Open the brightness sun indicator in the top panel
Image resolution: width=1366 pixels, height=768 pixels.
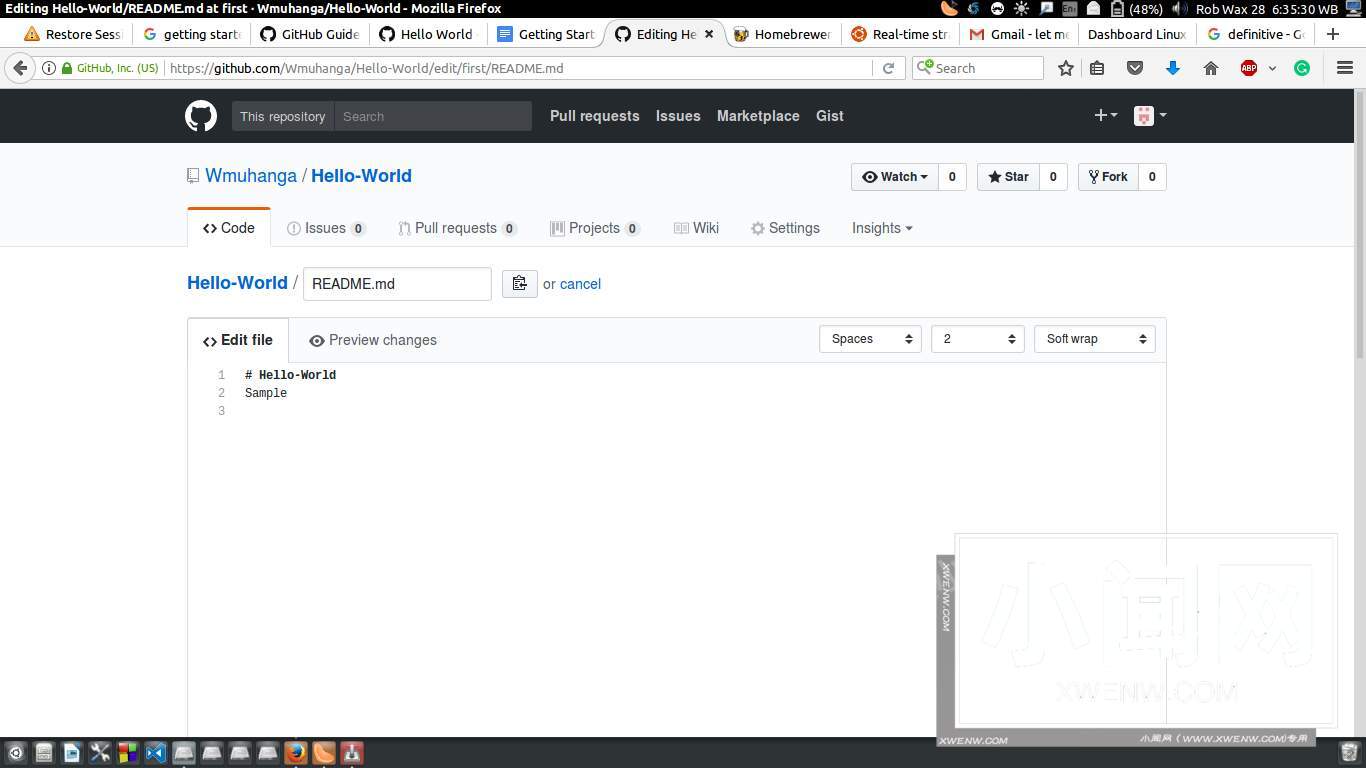coord(1021,9)
